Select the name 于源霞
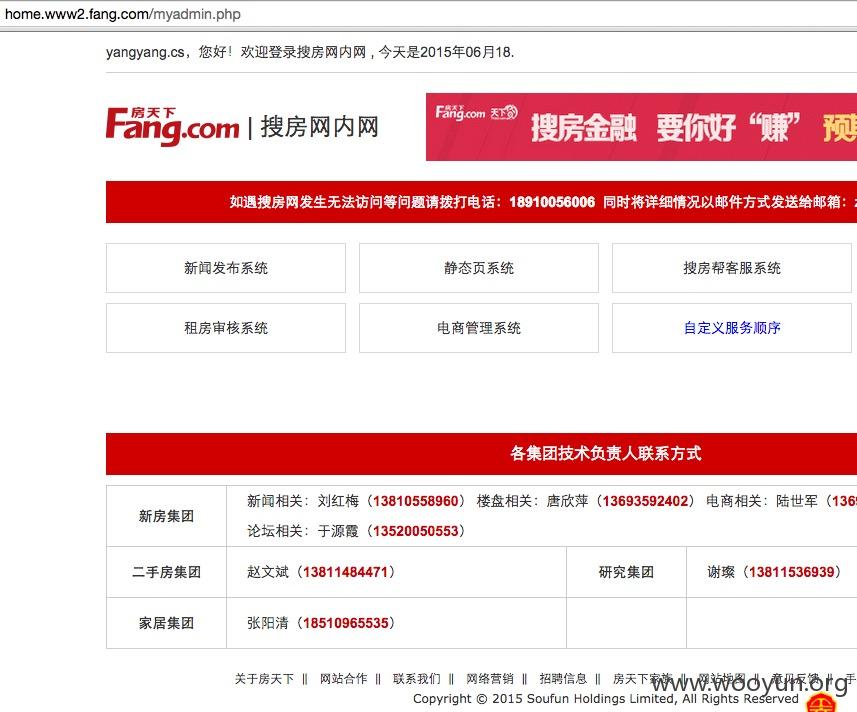This screenshot has height=712, width=857. pyautogui.click(x=338, y=531)
